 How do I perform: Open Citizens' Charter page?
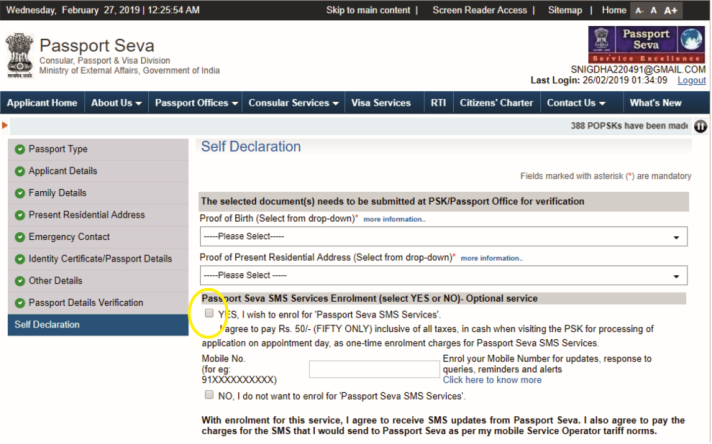click(496, 103)
